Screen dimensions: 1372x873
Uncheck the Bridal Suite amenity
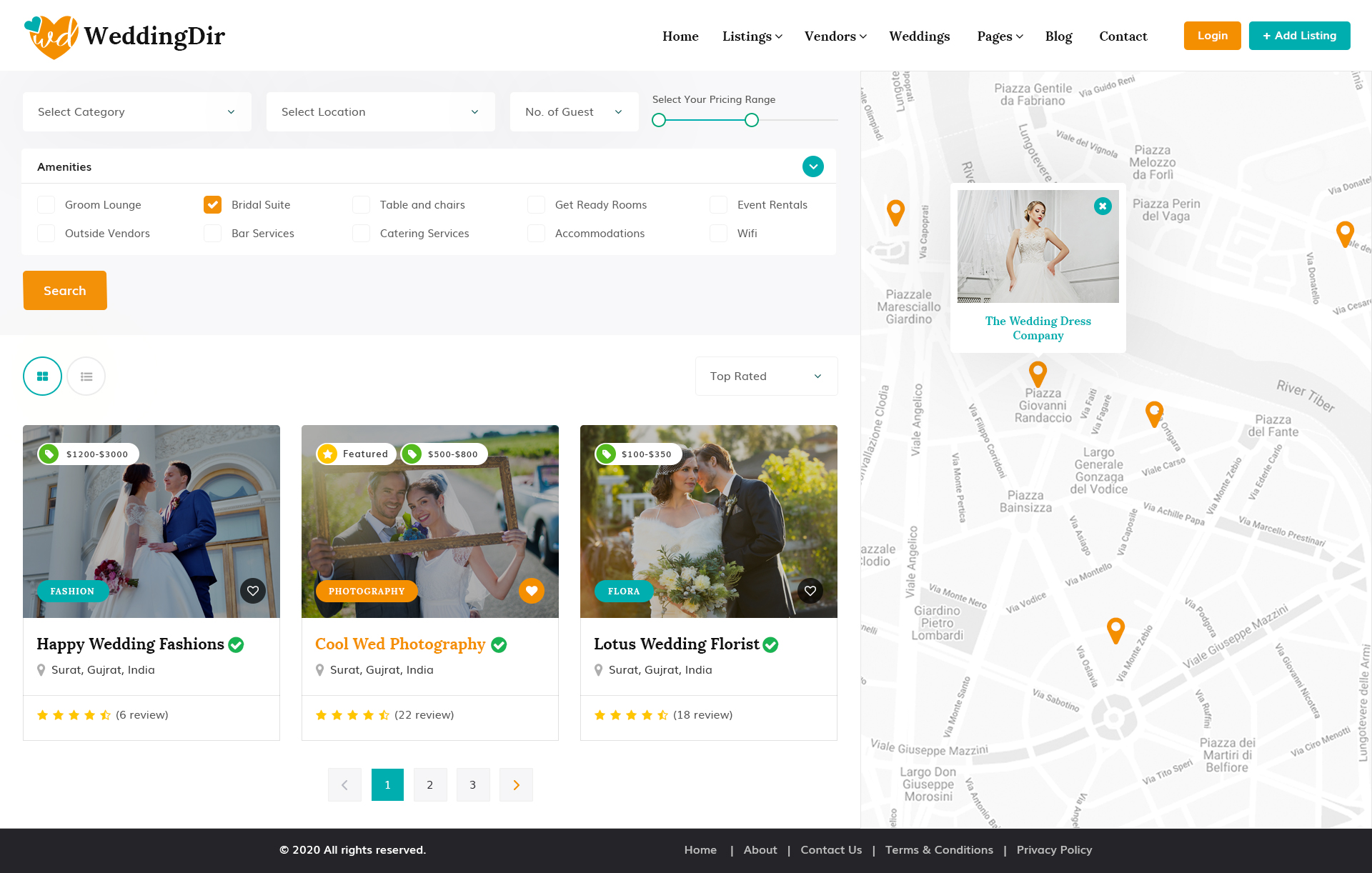212,205
